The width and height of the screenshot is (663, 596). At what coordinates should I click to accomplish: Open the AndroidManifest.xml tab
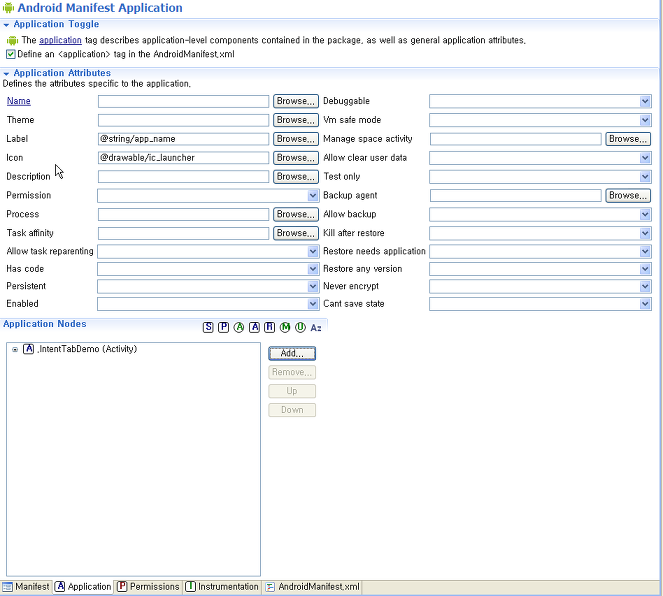[312, 587]
